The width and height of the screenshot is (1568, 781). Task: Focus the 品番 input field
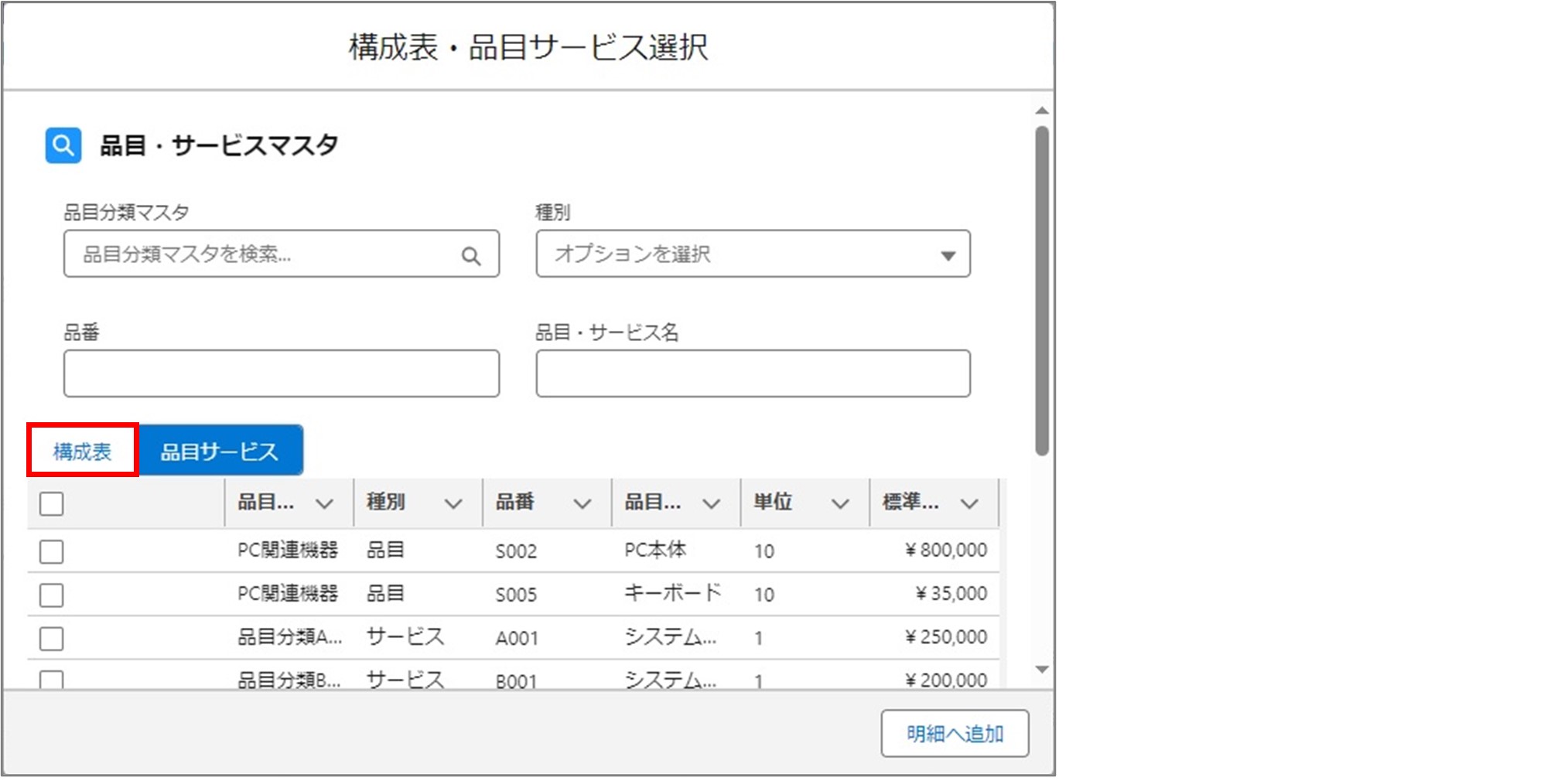click(x=282, y=373)
